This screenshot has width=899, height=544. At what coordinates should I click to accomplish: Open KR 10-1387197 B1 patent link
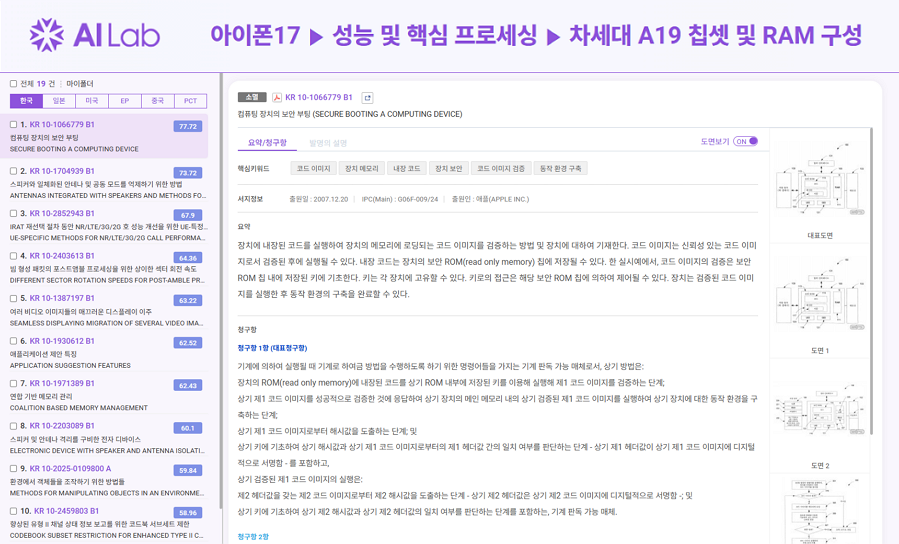[x=62, y=298]
